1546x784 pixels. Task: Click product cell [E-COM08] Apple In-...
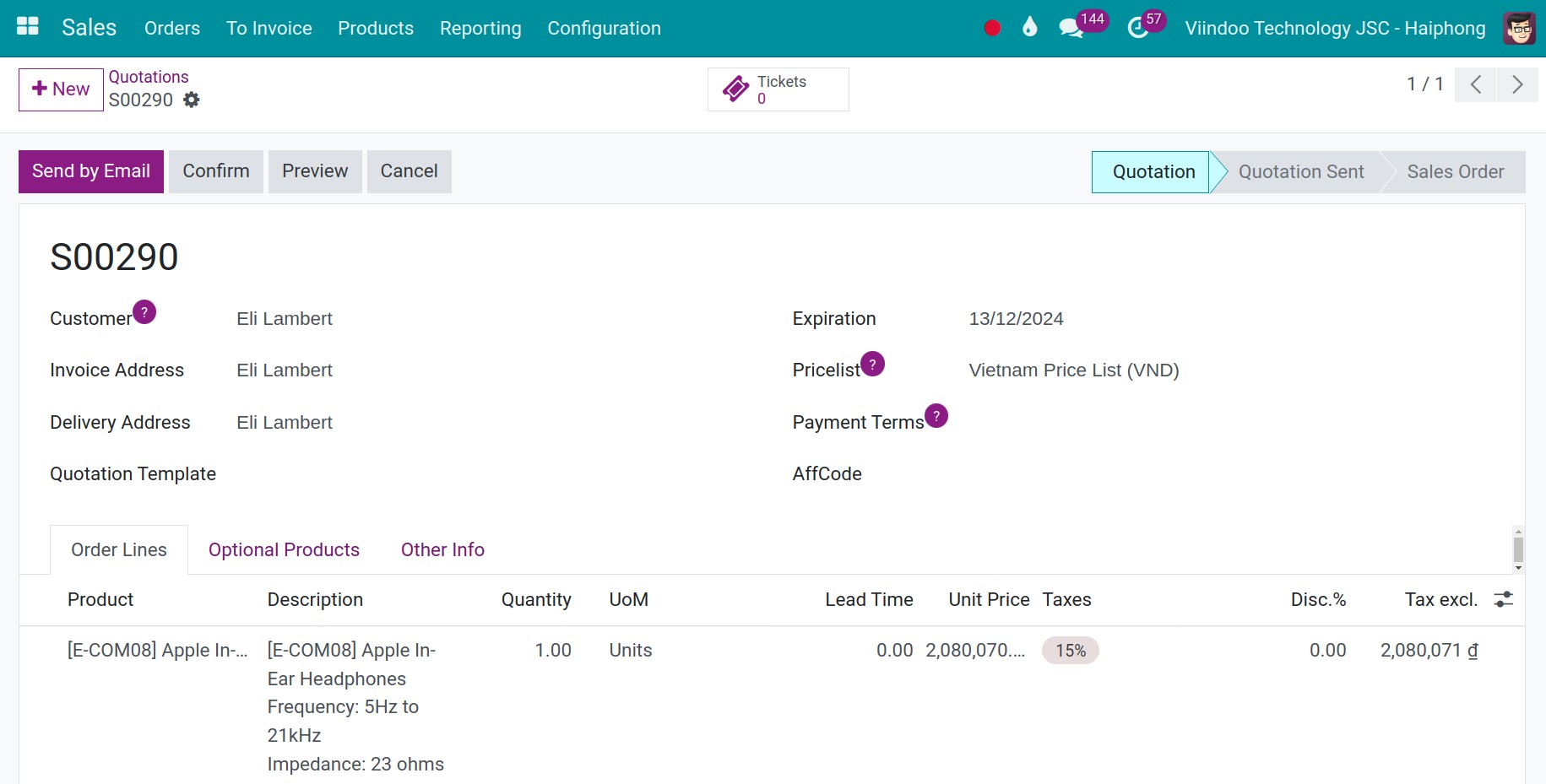click(158, 651)
